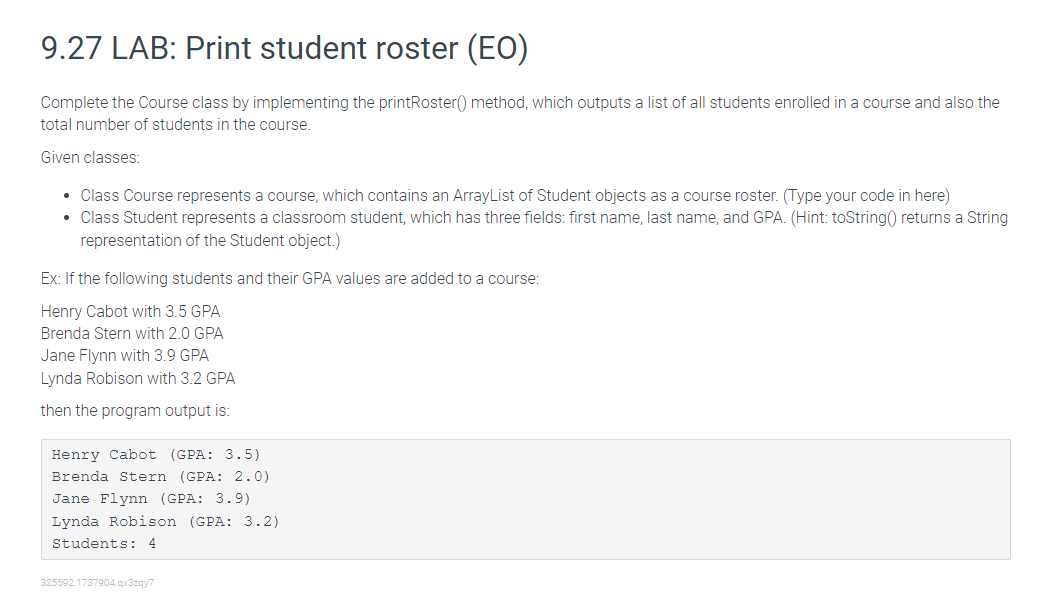The width and height of the screenshot is (1063, 598).
Task: Click the sentence 'Ex: If the following students'
Action: 289,279
